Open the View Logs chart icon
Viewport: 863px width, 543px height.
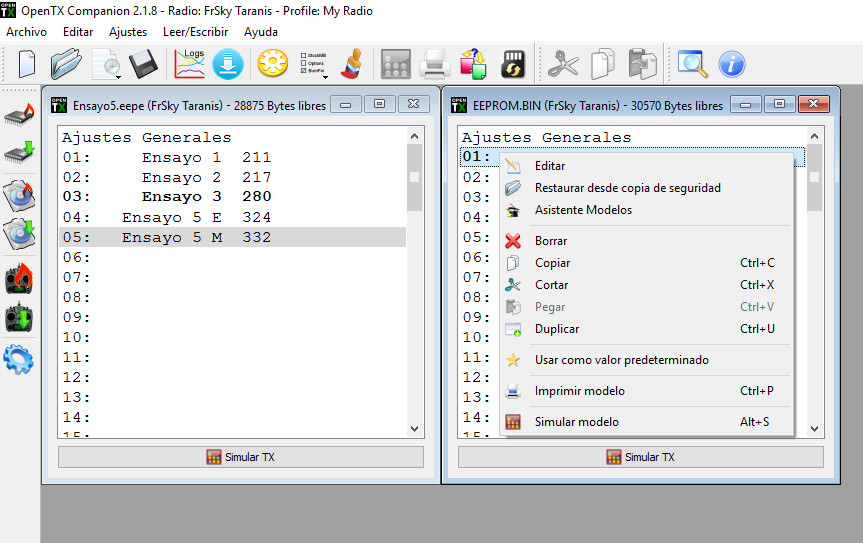[189, 64]
